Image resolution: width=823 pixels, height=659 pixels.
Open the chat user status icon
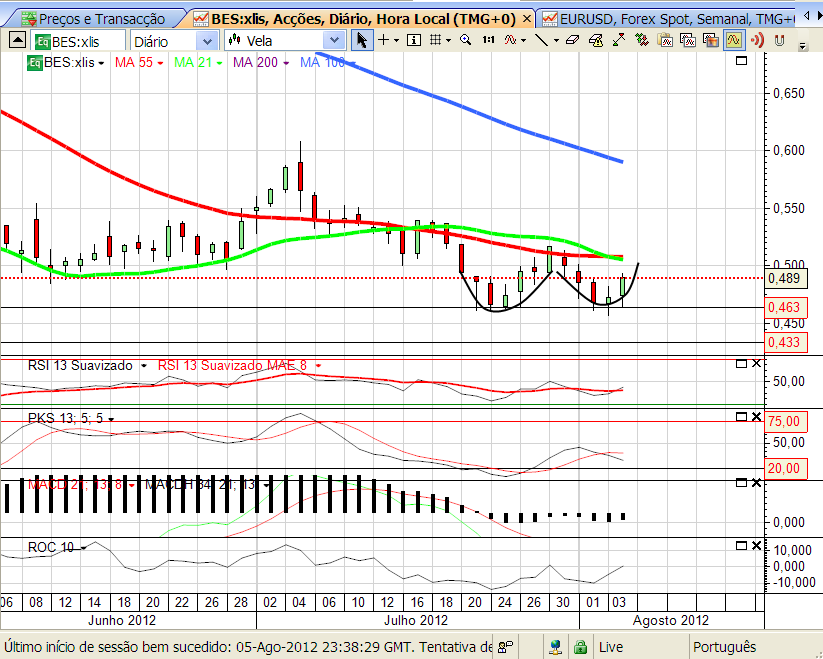pos(505,647)
